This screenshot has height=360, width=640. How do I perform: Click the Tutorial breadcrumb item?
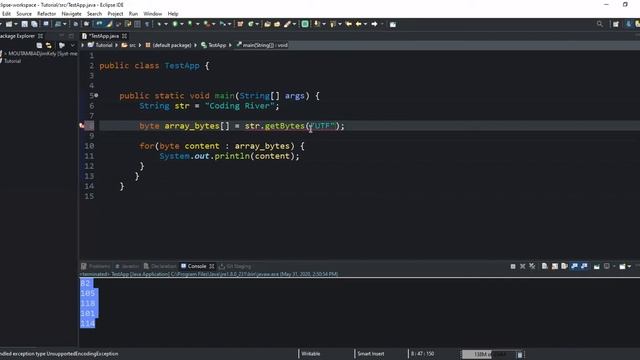pyautogui.click(x=100, y=45)
